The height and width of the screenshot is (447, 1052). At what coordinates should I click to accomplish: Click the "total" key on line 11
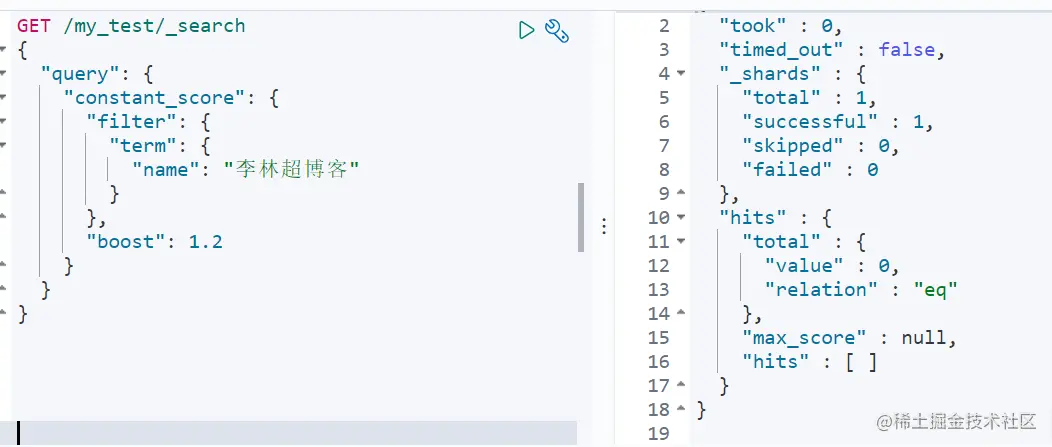(x=781, y=242)
